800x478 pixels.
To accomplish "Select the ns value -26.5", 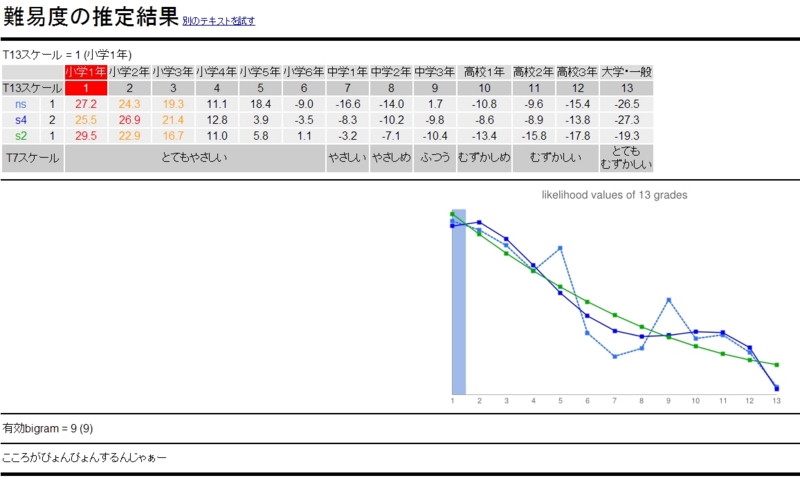I will coord(627,104).
